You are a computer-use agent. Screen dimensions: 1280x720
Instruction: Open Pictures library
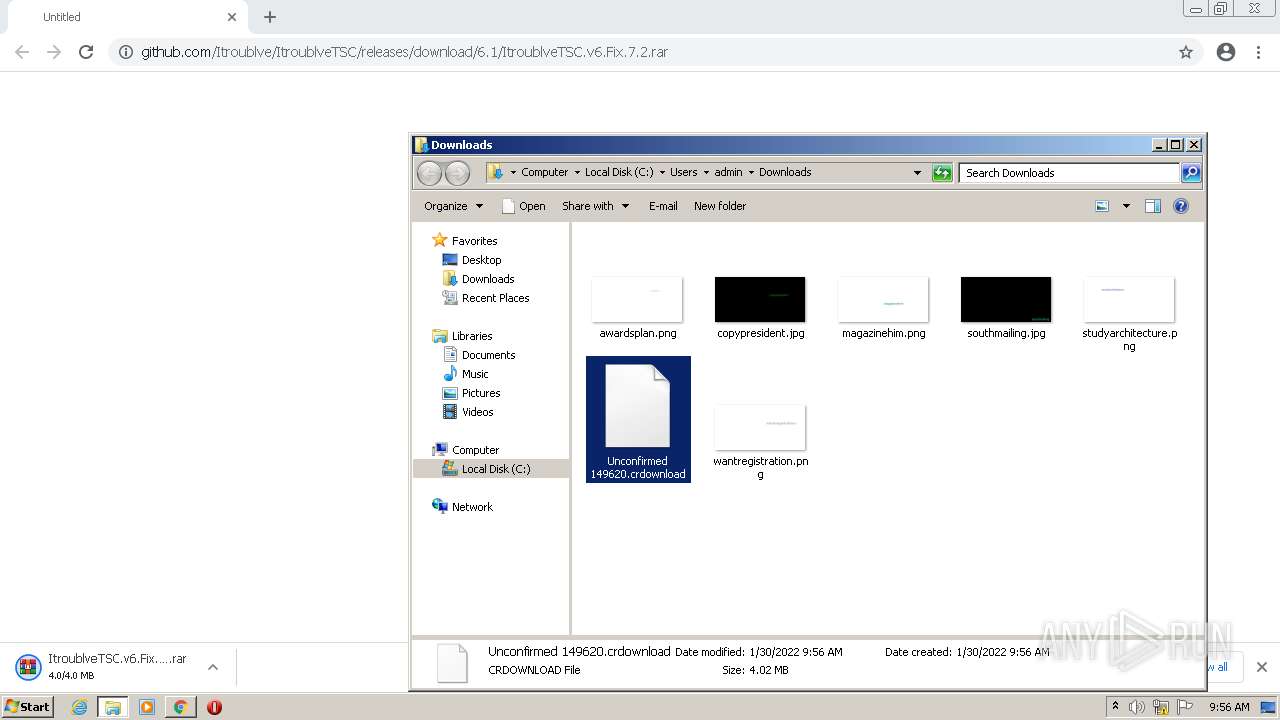[471, 393]
